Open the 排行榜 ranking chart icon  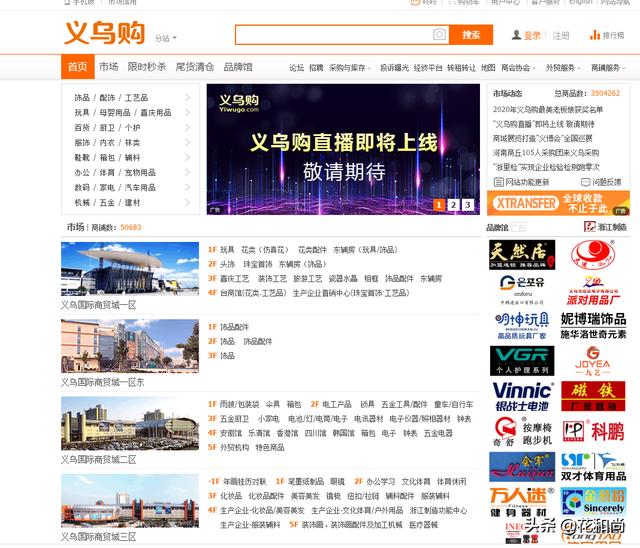click(x=594, y=35)
